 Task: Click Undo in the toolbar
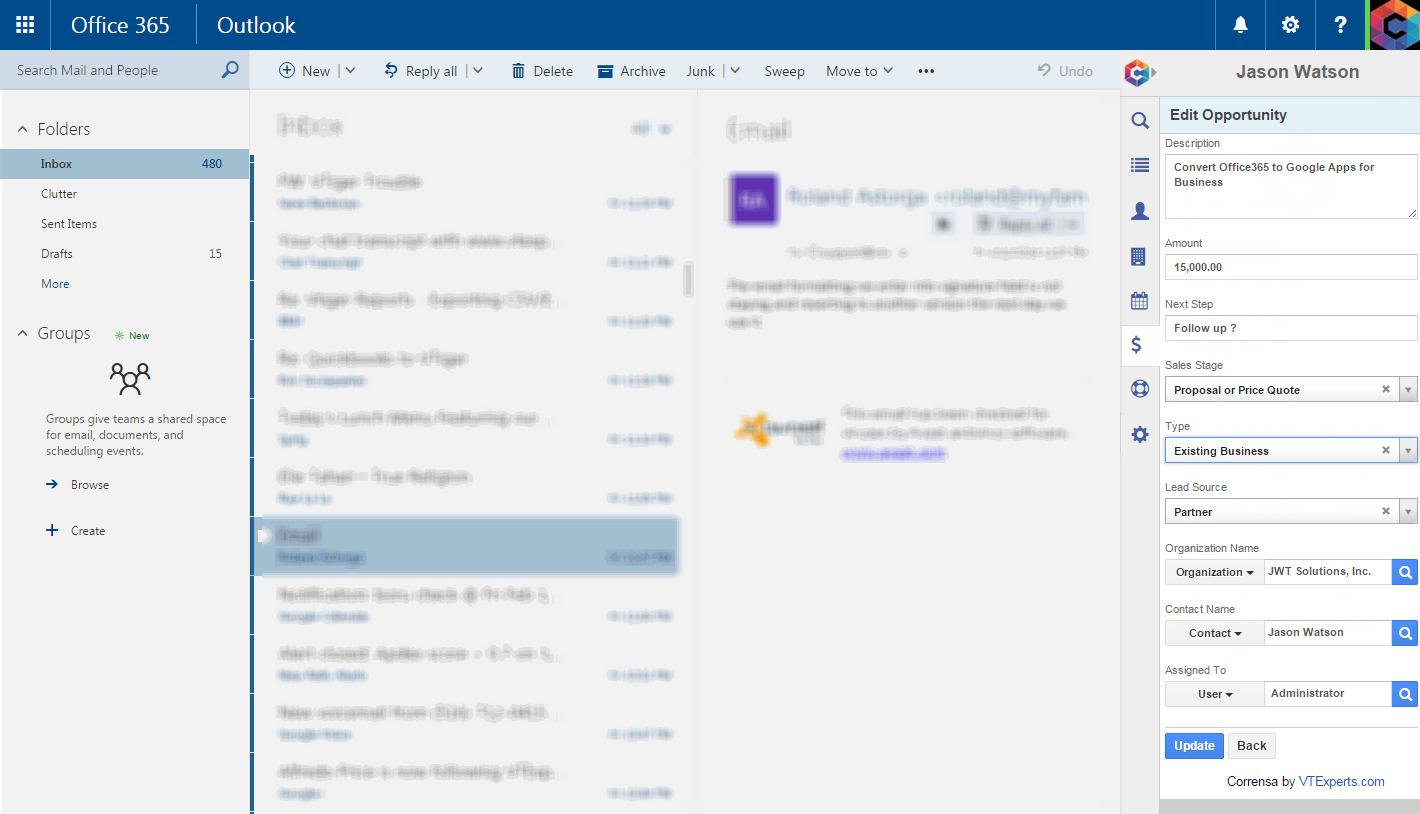coord(1065,71)
